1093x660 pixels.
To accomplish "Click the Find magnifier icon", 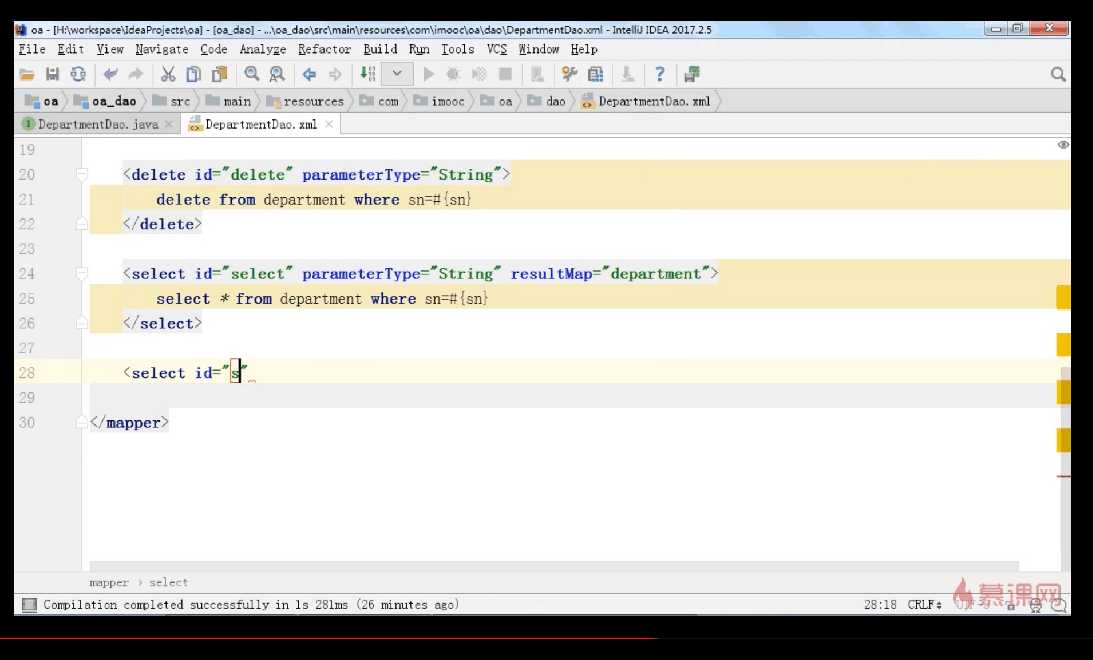I will tap(252, 75).
